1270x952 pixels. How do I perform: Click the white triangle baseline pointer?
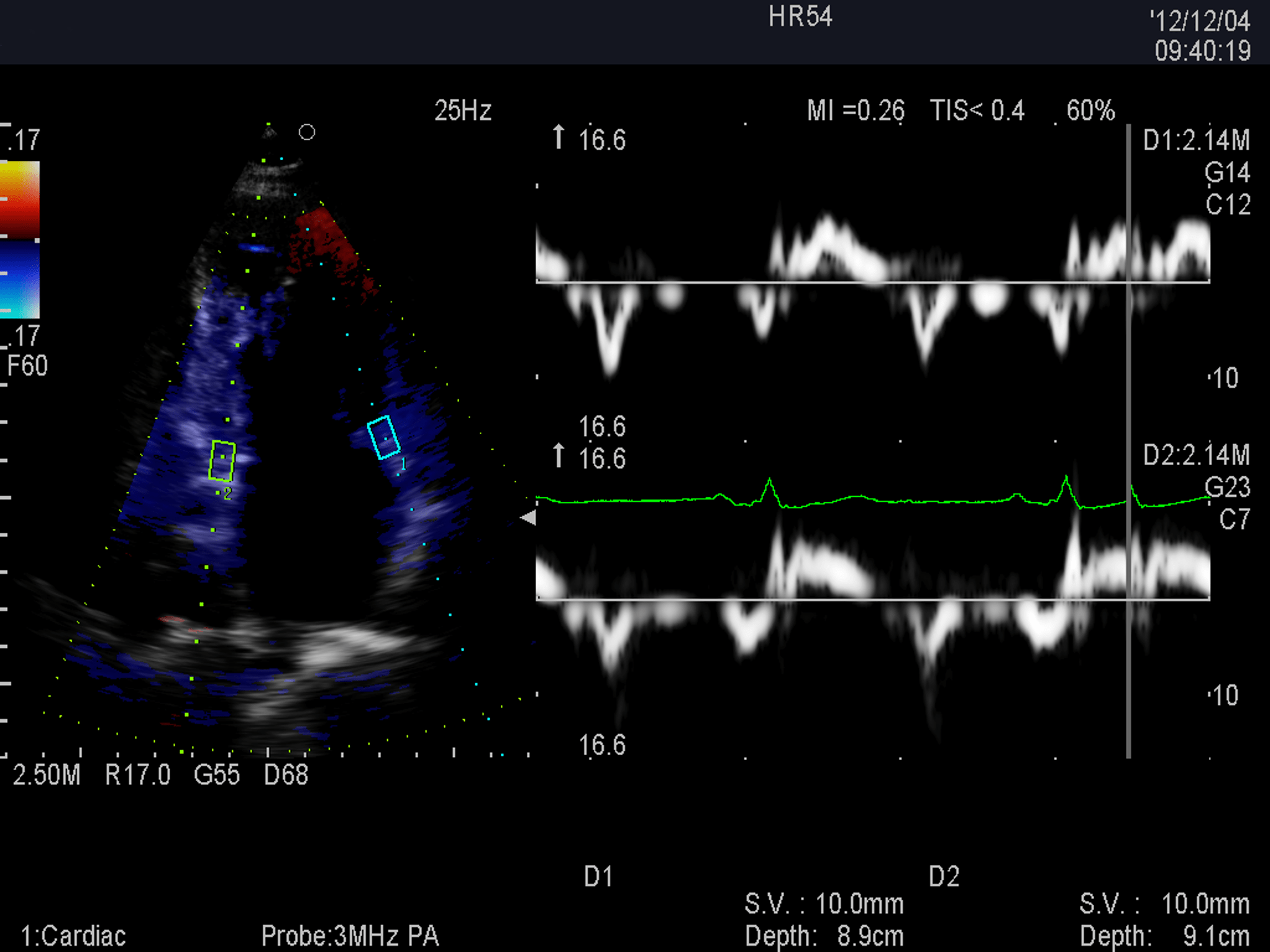[528, 518]
